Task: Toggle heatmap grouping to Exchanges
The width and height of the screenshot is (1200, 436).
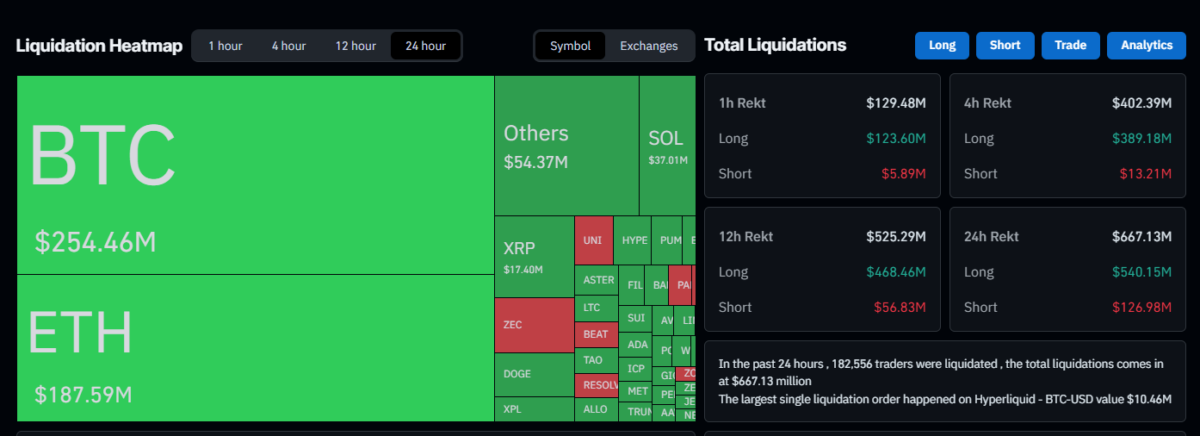Action: 648,46
